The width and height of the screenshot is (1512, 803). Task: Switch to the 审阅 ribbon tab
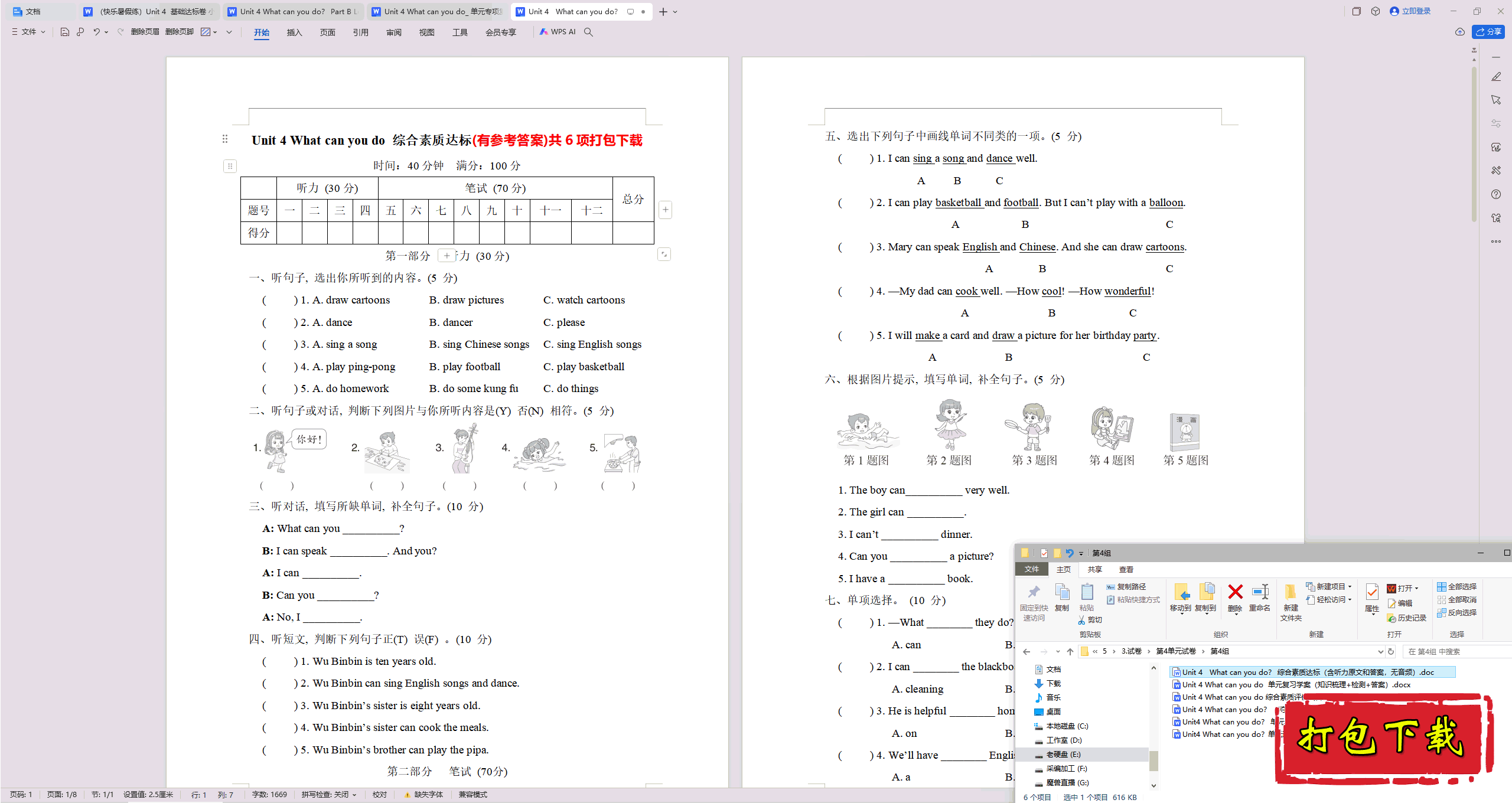point(393,32)
